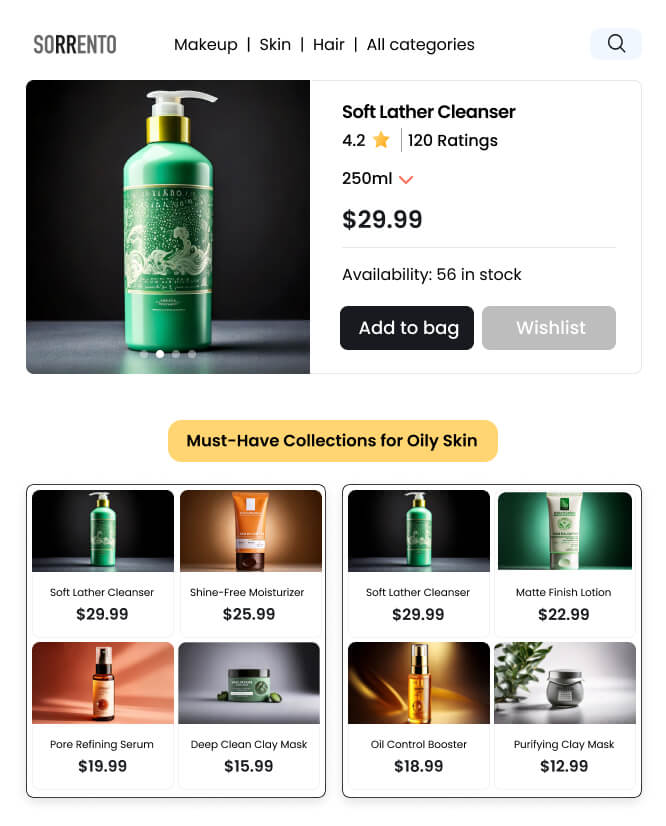The height and width of the screenshot is (826, 666).
Task: View the Matte Finish Lotion product
Action: 565,531
